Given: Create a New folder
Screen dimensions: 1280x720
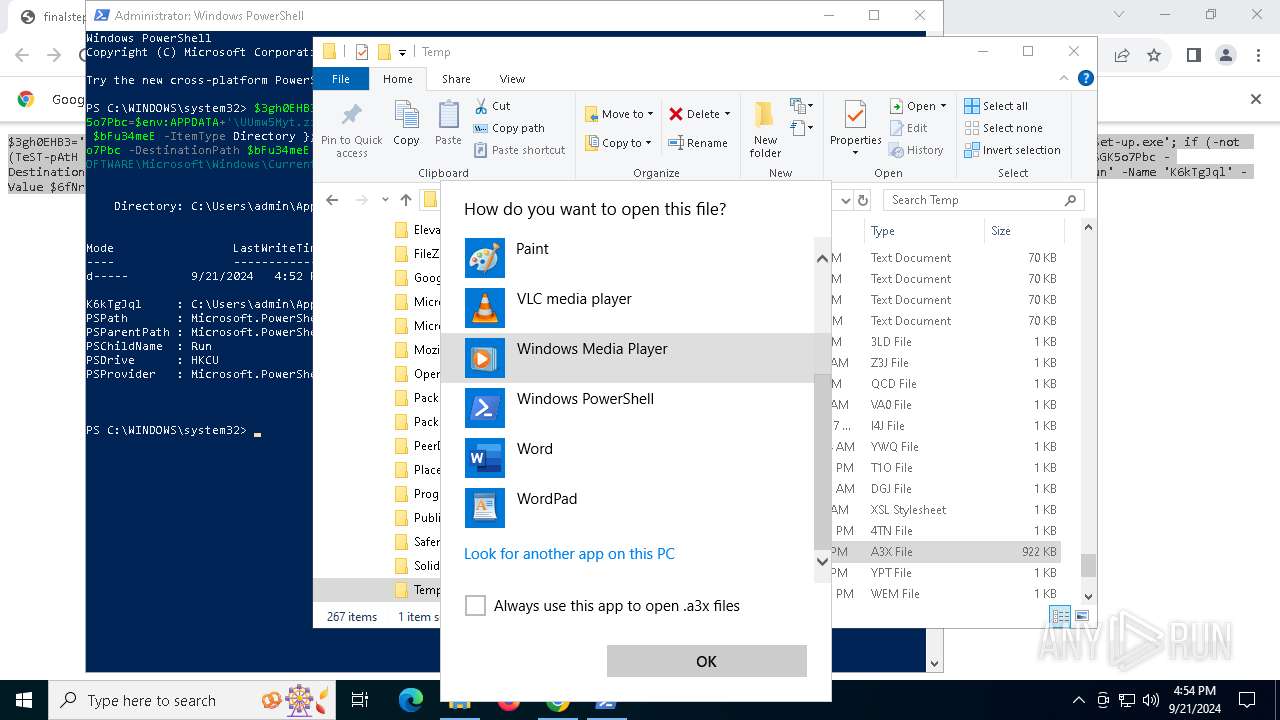Looking at the screenshot, I should (765, 129).
